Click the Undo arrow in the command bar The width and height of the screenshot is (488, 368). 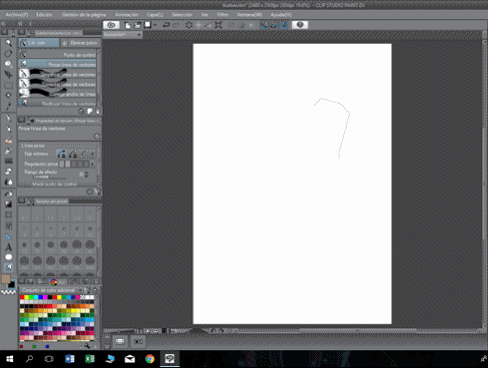pos(166,25)
